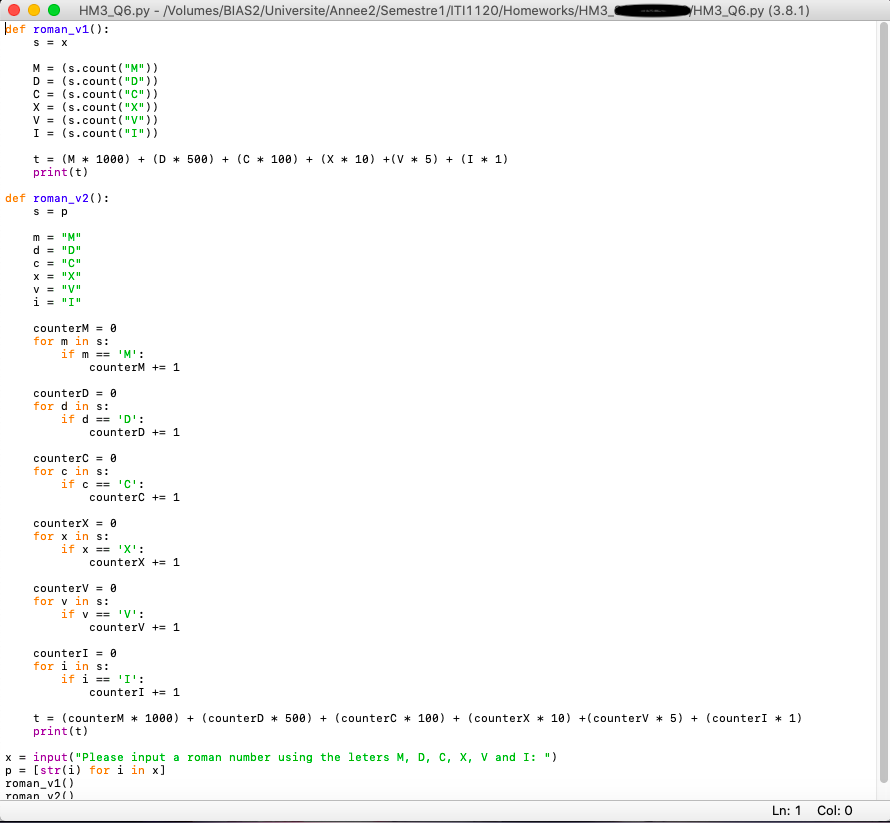Click the HM3_Q6.py window title bar
890x823 pixels.
point(450,10)
